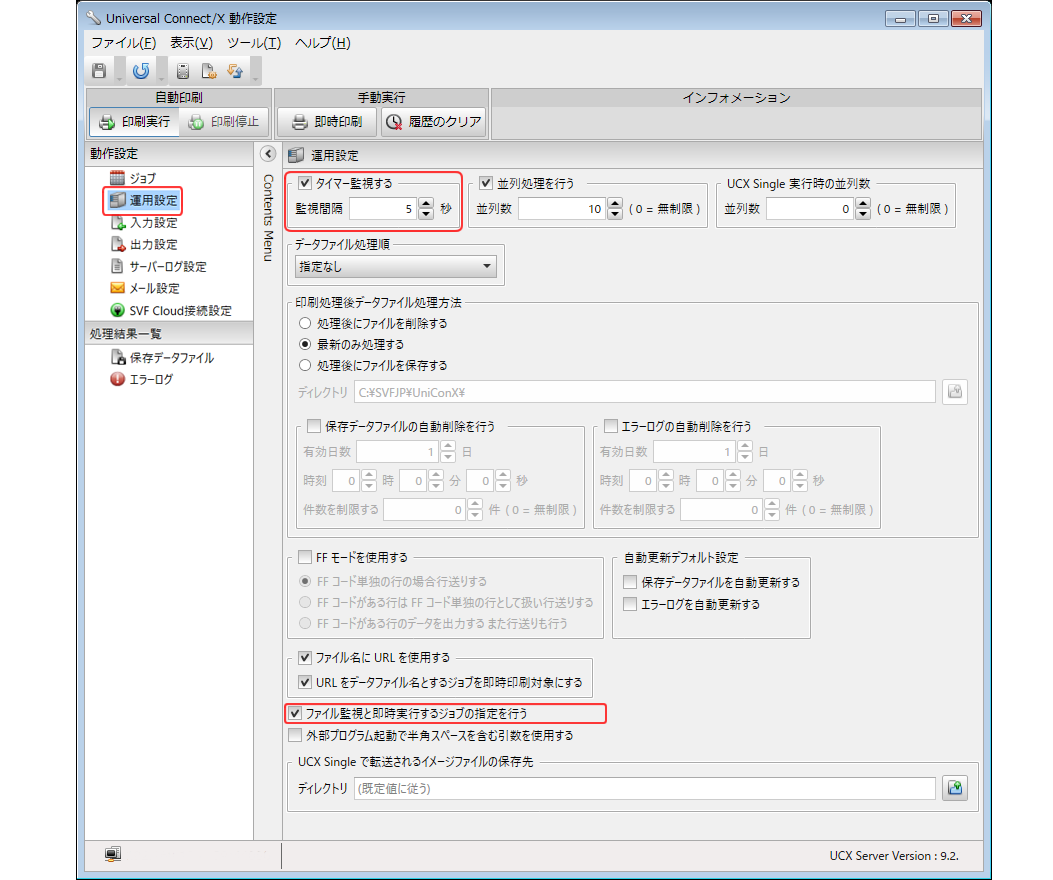Click the film-strip toolbar icon
The height and width of the screenshot is (880, 1053).
click(x=183, y=71)
